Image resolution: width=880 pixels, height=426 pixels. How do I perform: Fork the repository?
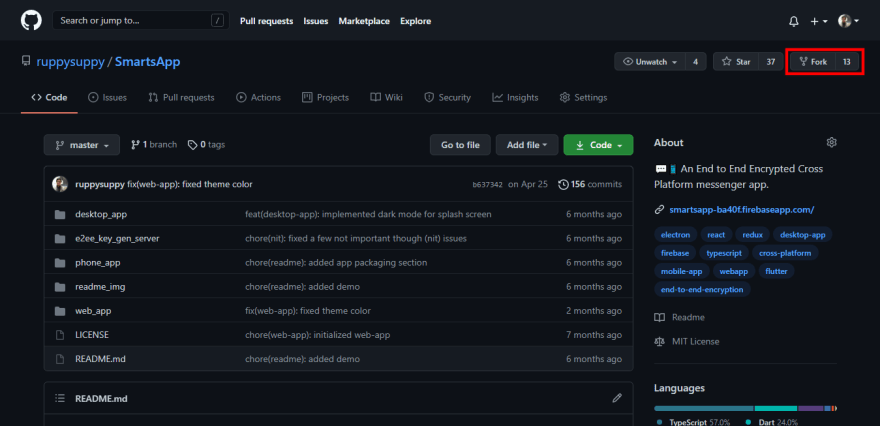[x=813, y=62]
